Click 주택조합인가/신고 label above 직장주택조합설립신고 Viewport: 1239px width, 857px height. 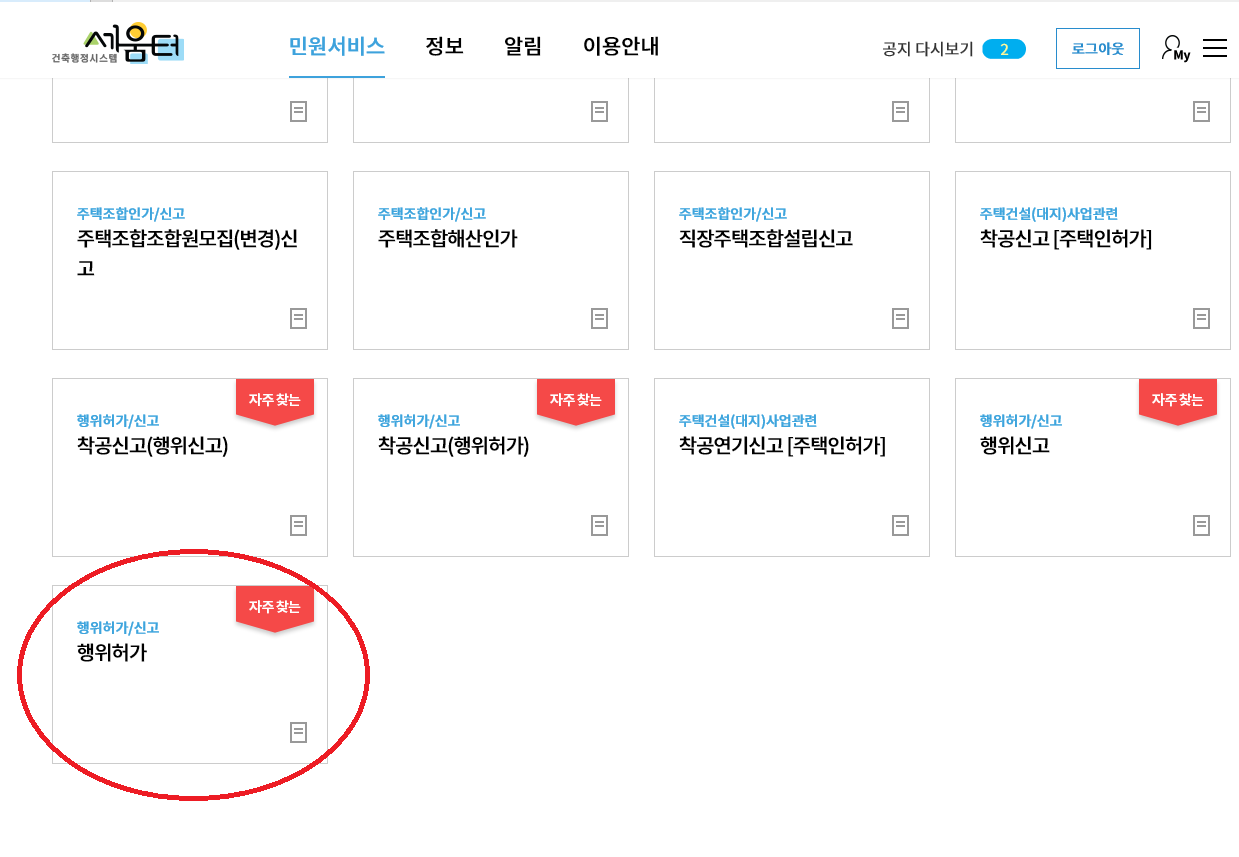(x=732, y=214)
